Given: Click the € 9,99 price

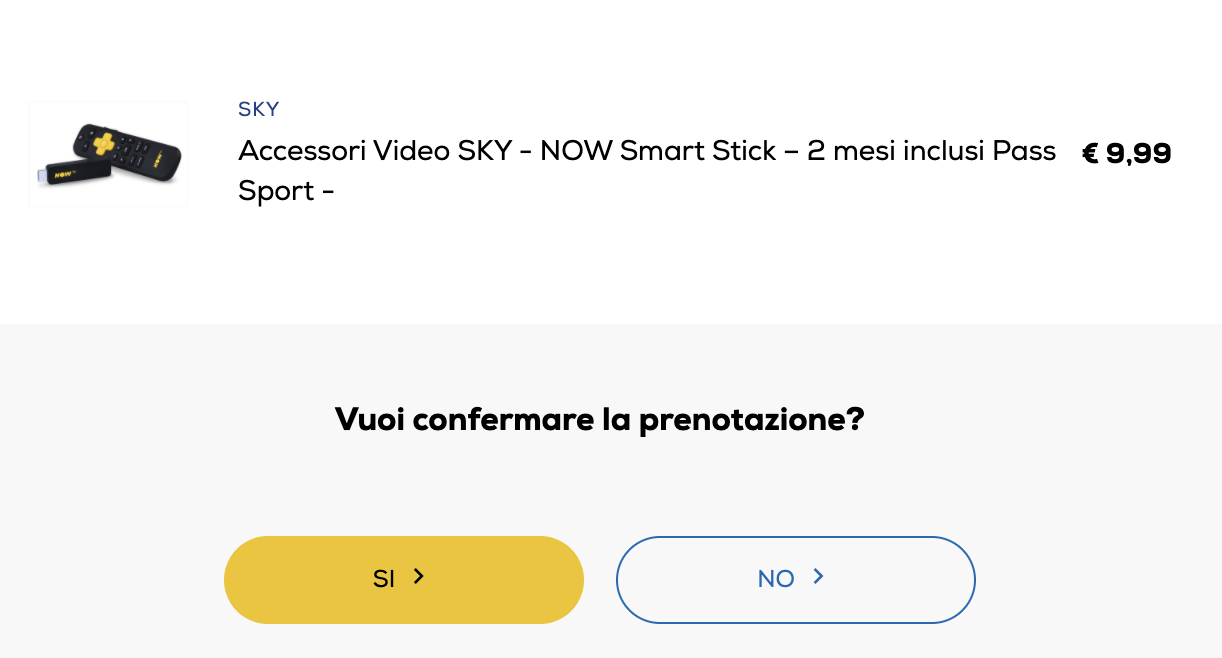Looking at the screenshot, I should pyautogui.click(x=1127, y=154).
